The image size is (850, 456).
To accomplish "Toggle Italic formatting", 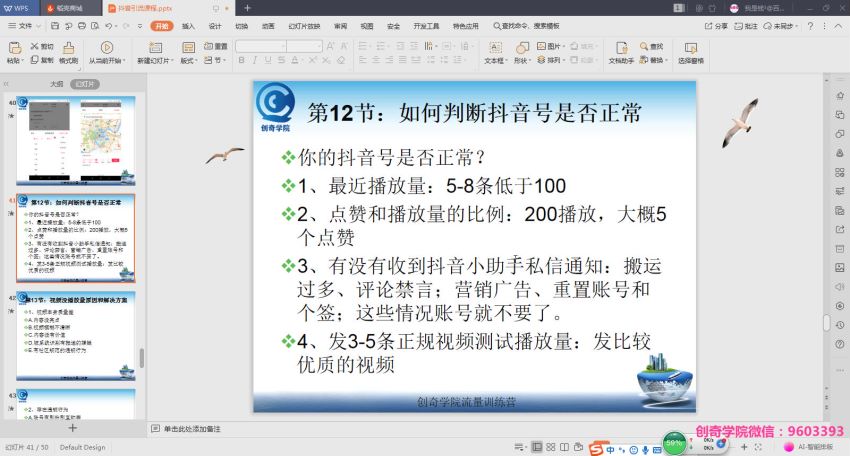I will click(255, 60).
